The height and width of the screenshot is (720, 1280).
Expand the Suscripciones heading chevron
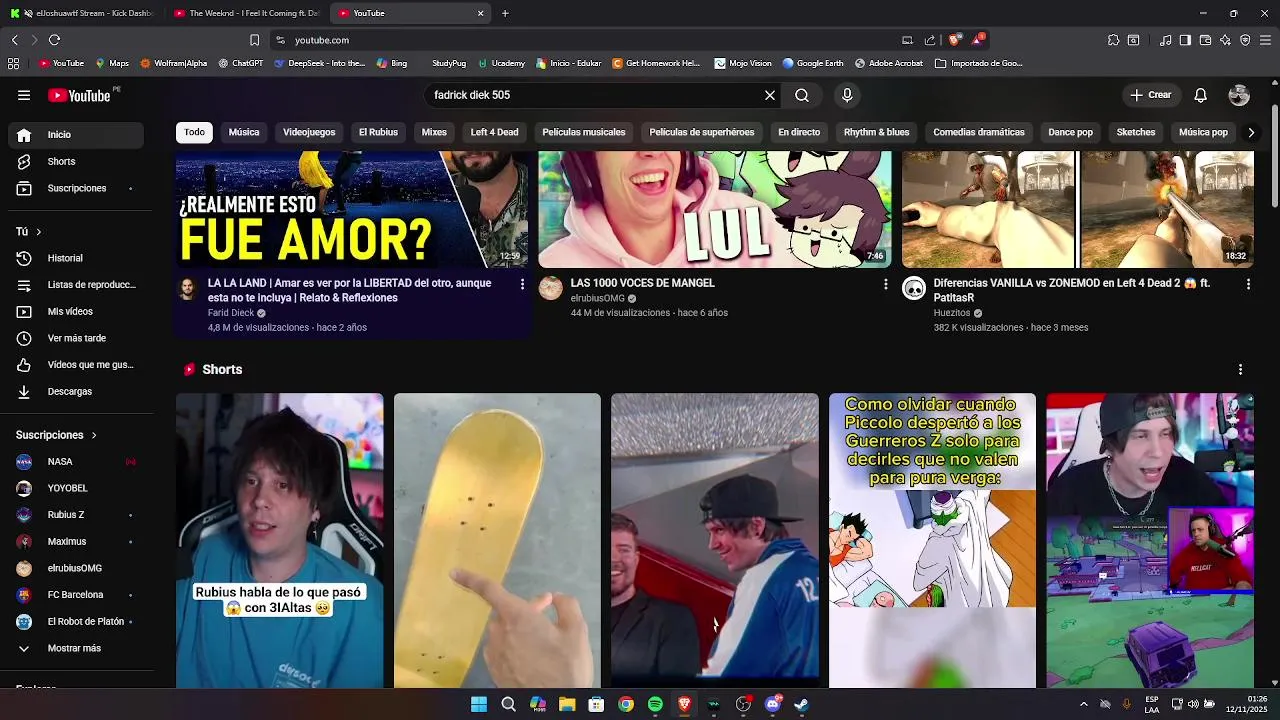click(x=94, y=435)
